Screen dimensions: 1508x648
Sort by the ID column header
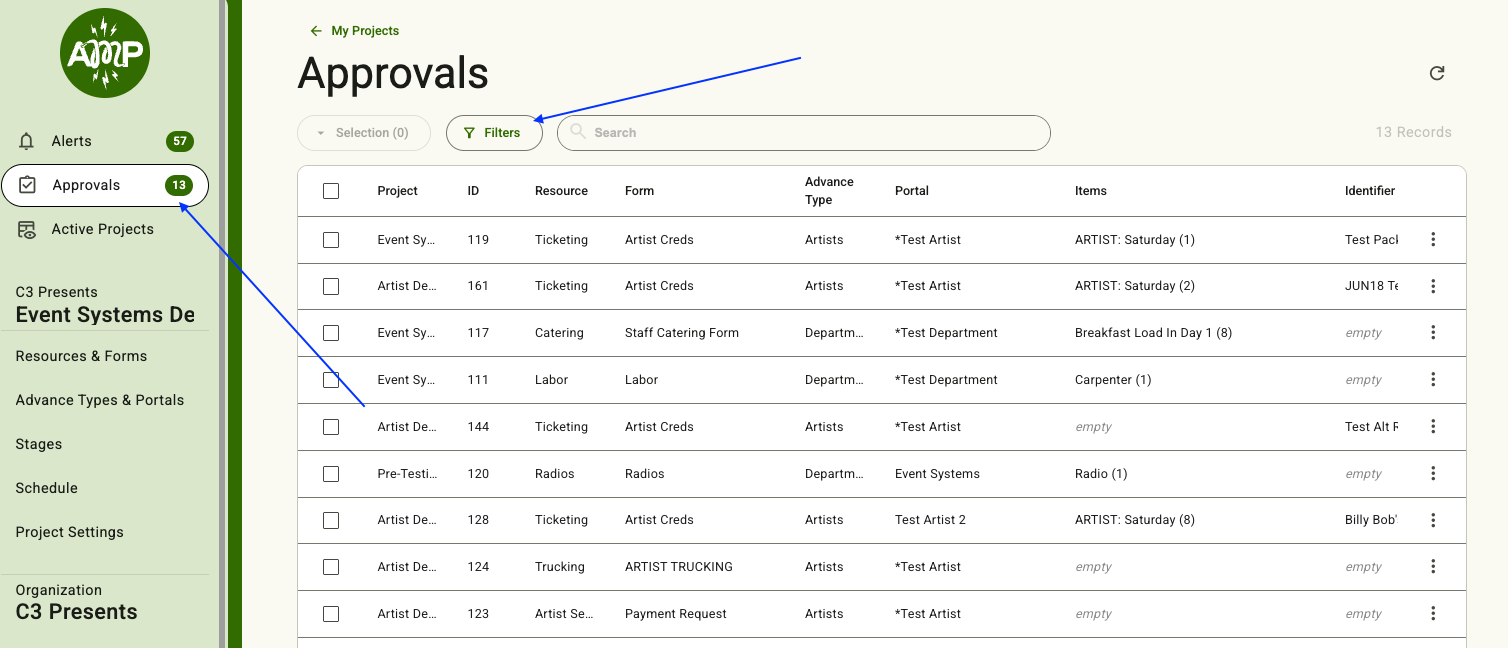[473, 191]
